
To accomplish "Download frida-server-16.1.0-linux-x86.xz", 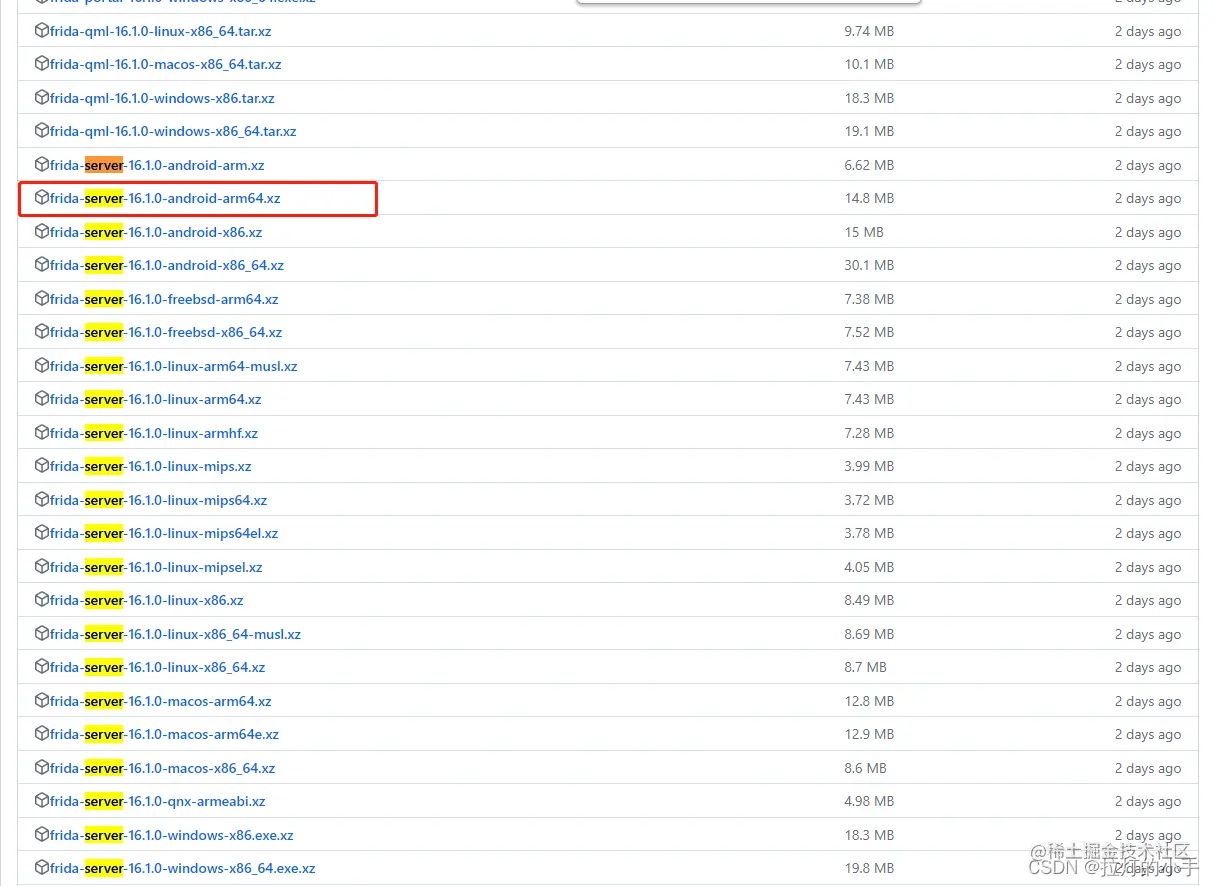I will 147,600.
